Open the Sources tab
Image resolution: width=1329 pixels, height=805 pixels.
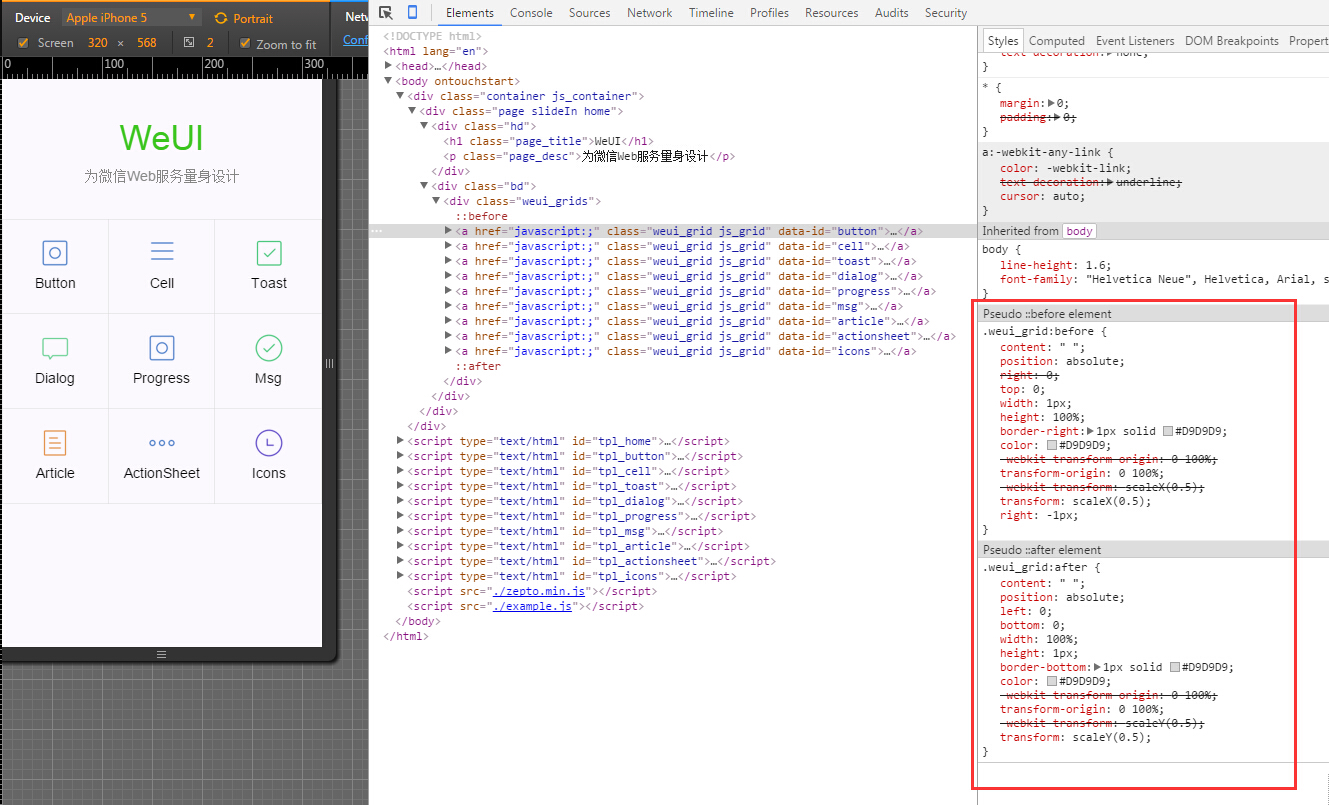(x=590, y=13)
